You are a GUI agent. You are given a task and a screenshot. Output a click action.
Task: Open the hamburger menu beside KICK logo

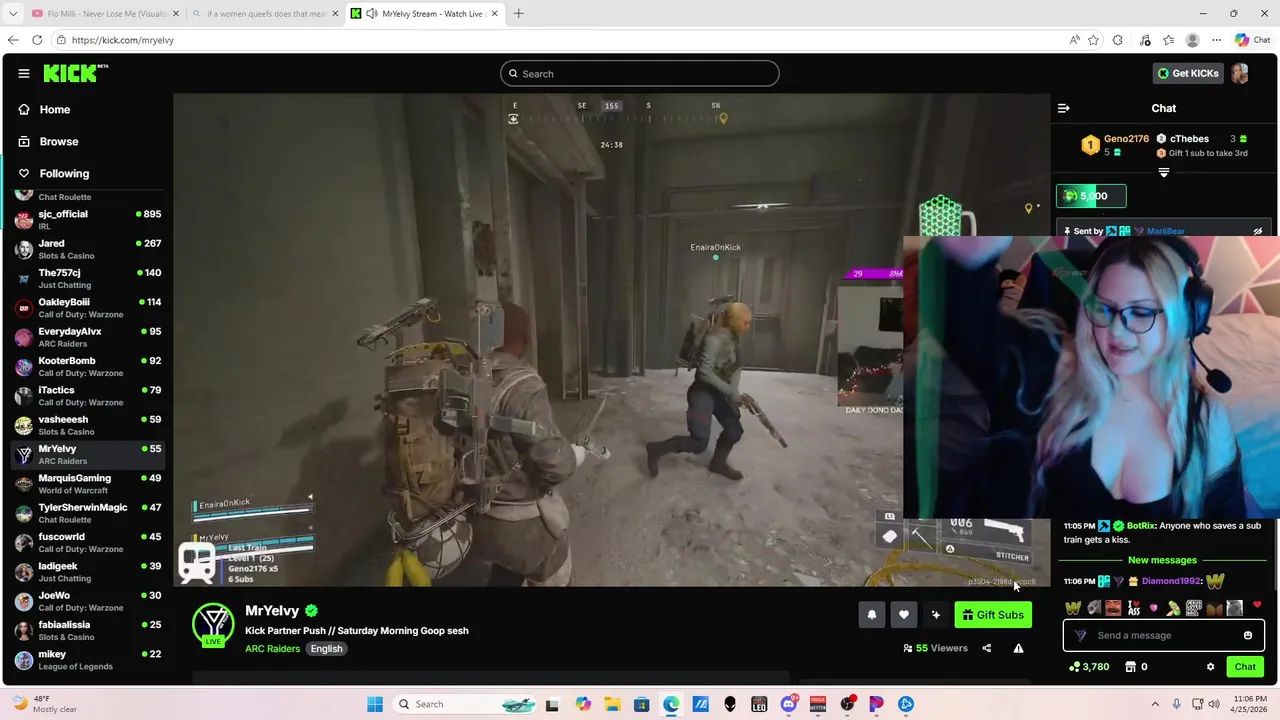point(24,73)
